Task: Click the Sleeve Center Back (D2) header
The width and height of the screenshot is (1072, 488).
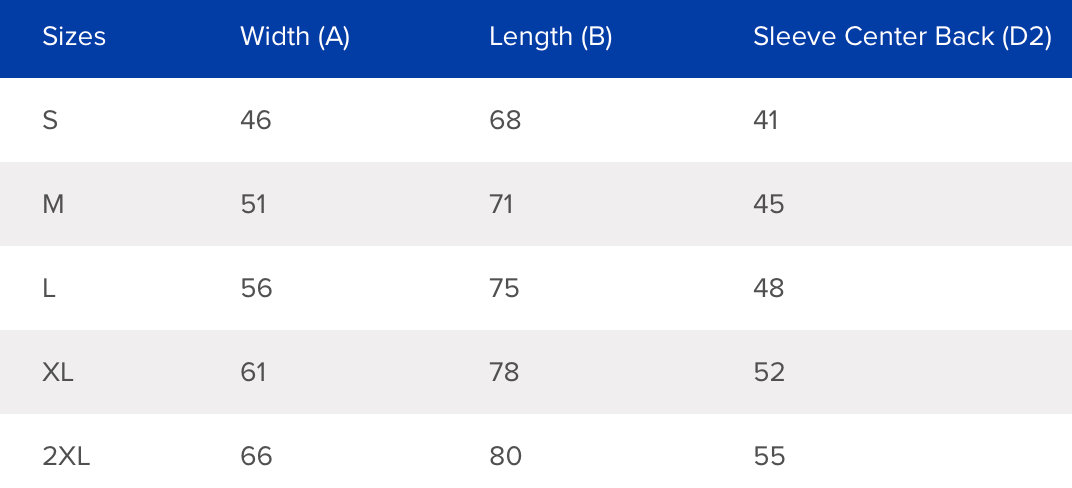Action: [x=902, y=38]
